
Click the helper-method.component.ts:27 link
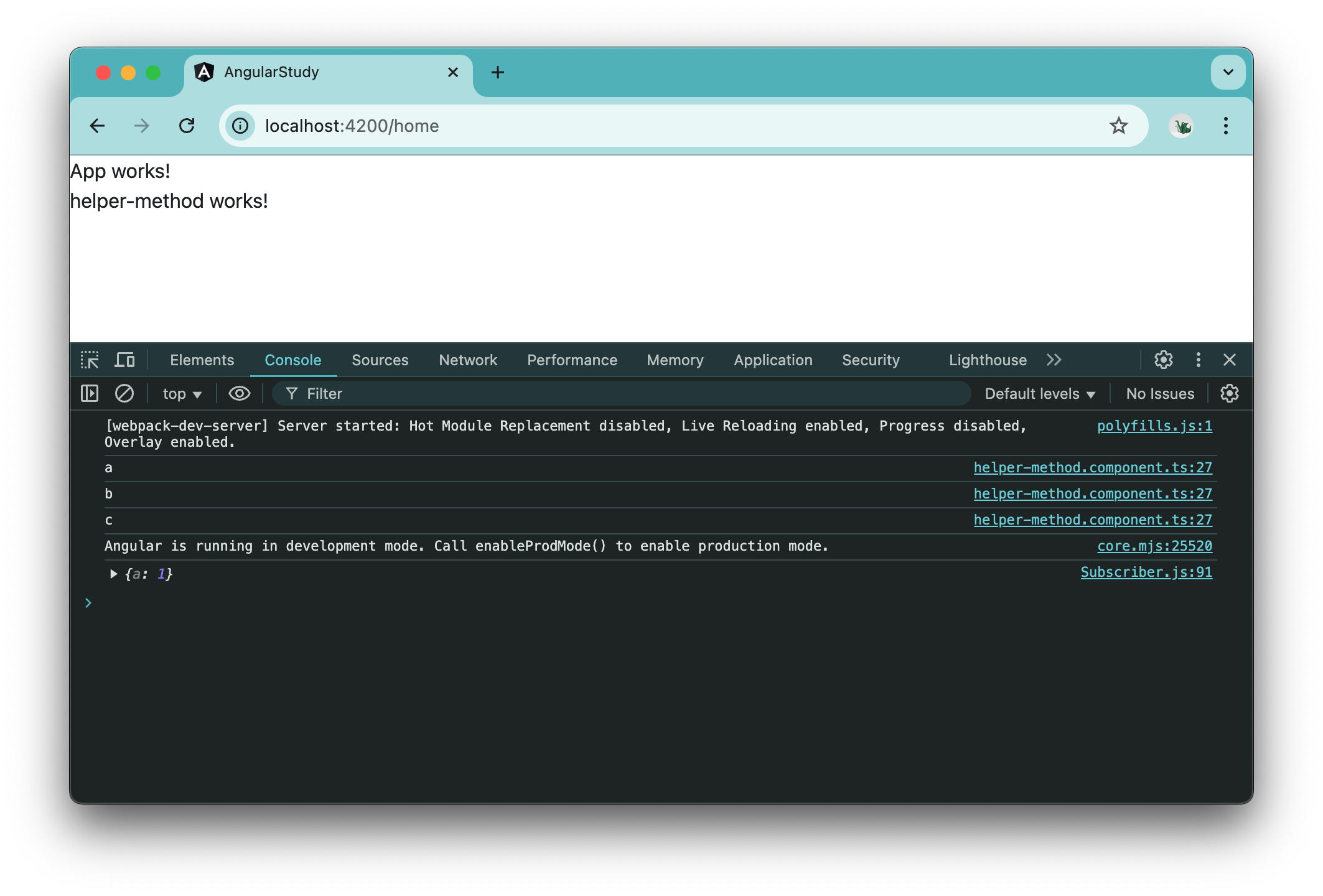coord(1093,467)
